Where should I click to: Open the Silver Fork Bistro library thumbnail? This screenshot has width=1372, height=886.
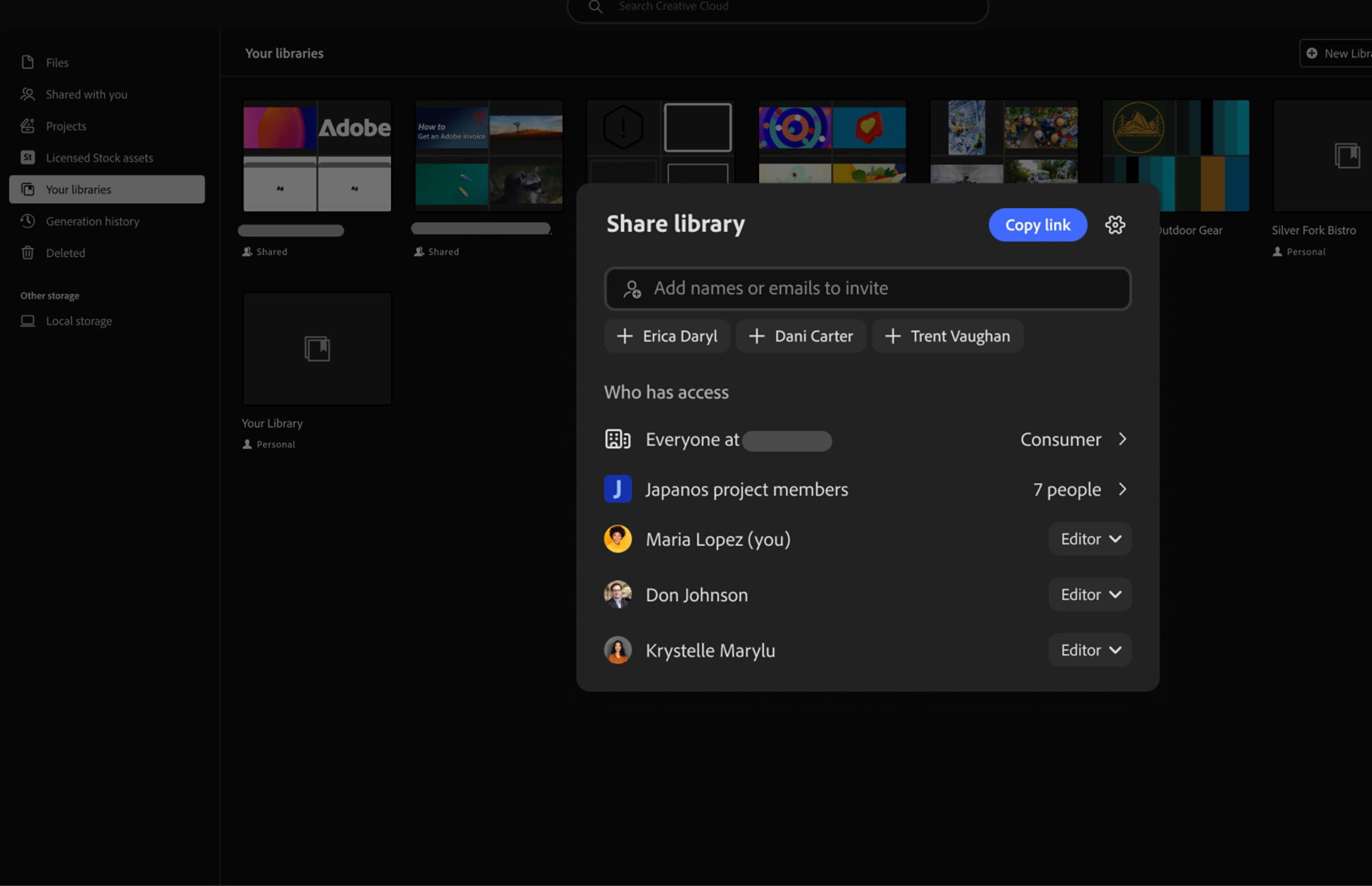1322,156
